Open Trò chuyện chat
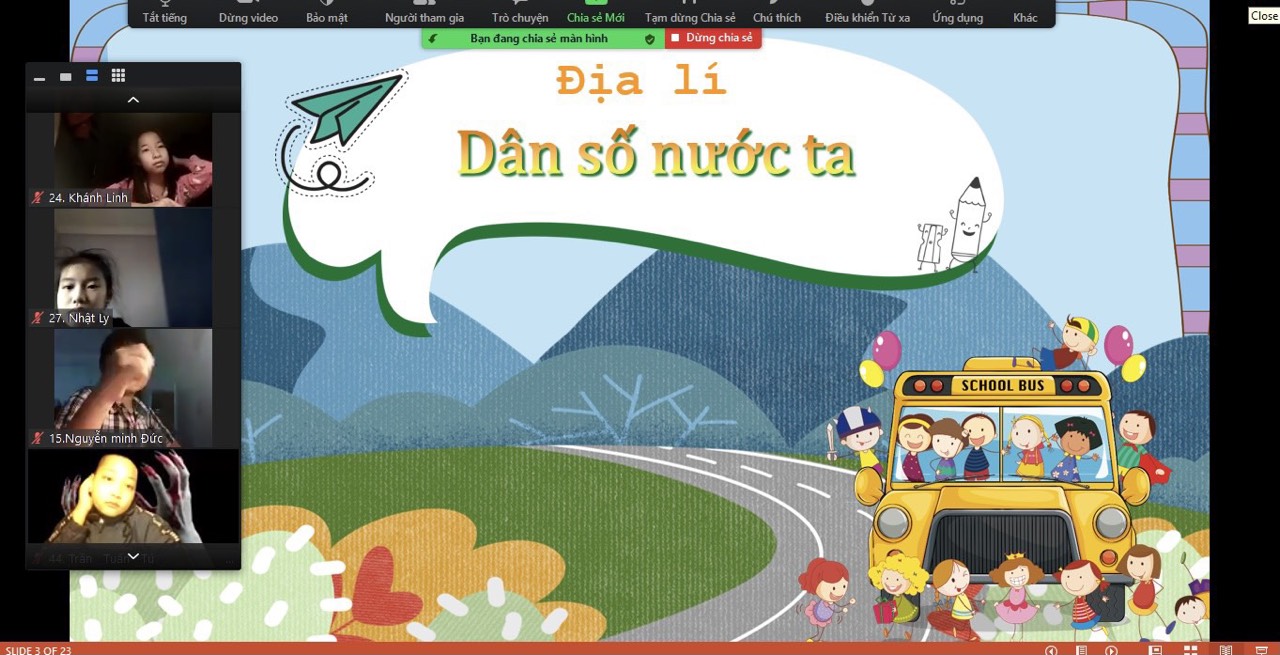Viewport: 1280px width, 655px height. click(x=520, y=13)
